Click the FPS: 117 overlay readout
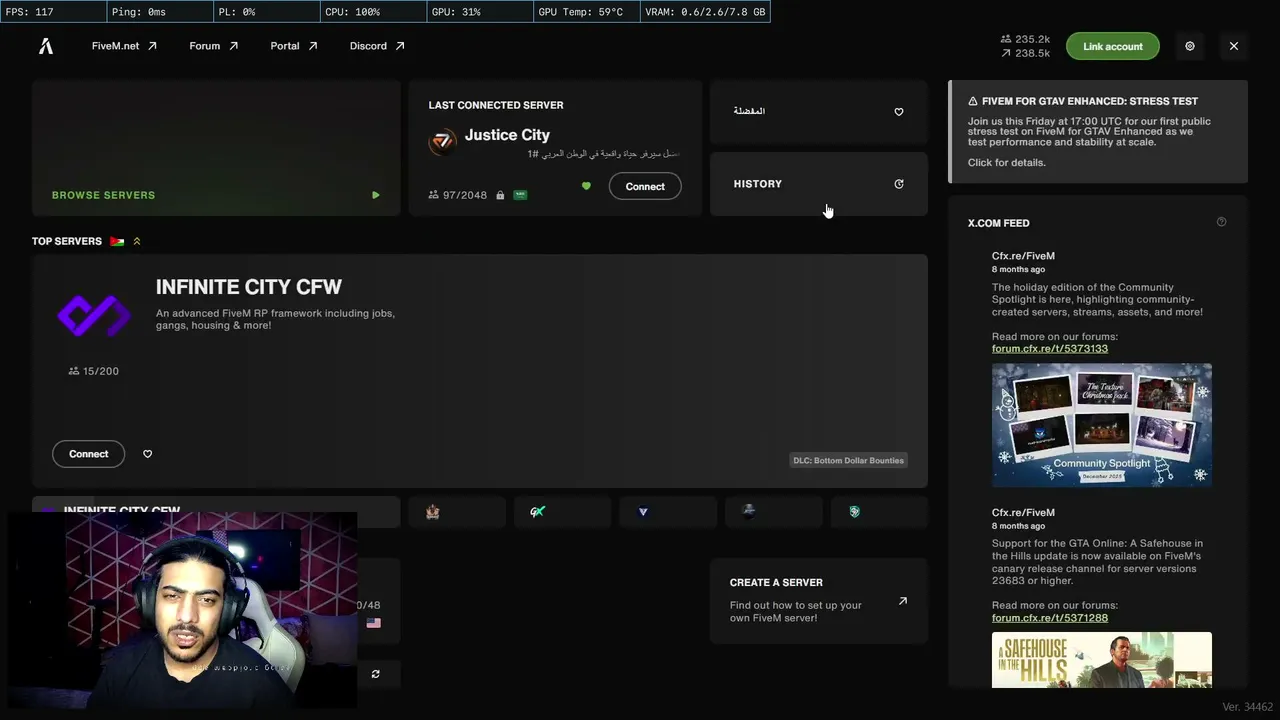Image resolution: width=1280 pixels, height=720 pixels. coord(53,12)
